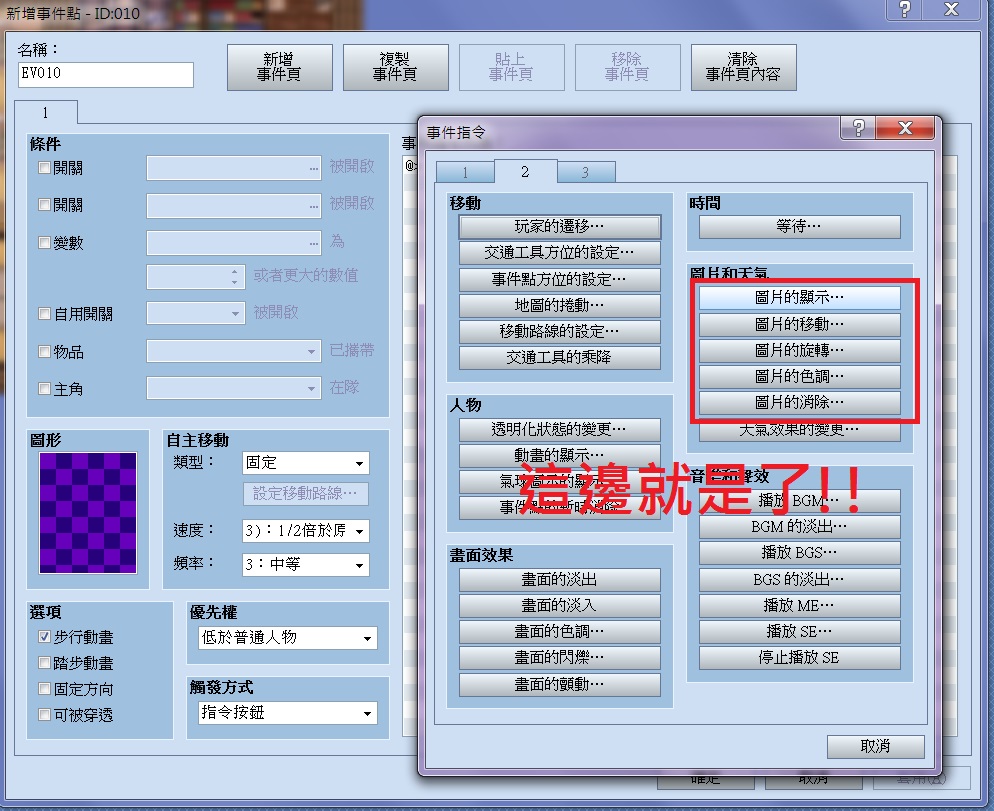This screenshot has height=811, width=994.
Task: Expand the 頻率 dropdown showing 中等
Action: point(306,564)
